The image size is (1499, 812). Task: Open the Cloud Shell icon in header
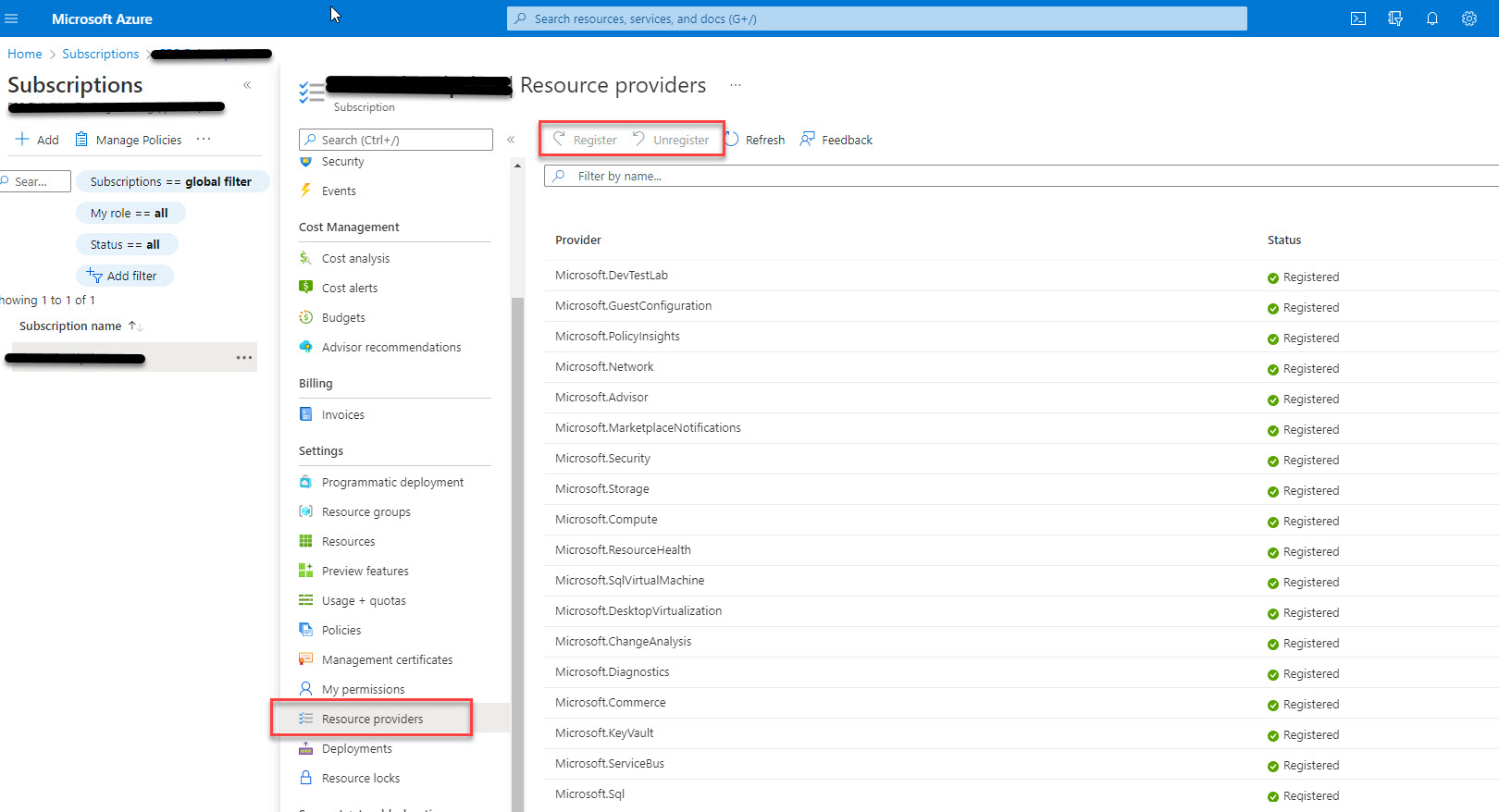click(x=1357, y=18)
